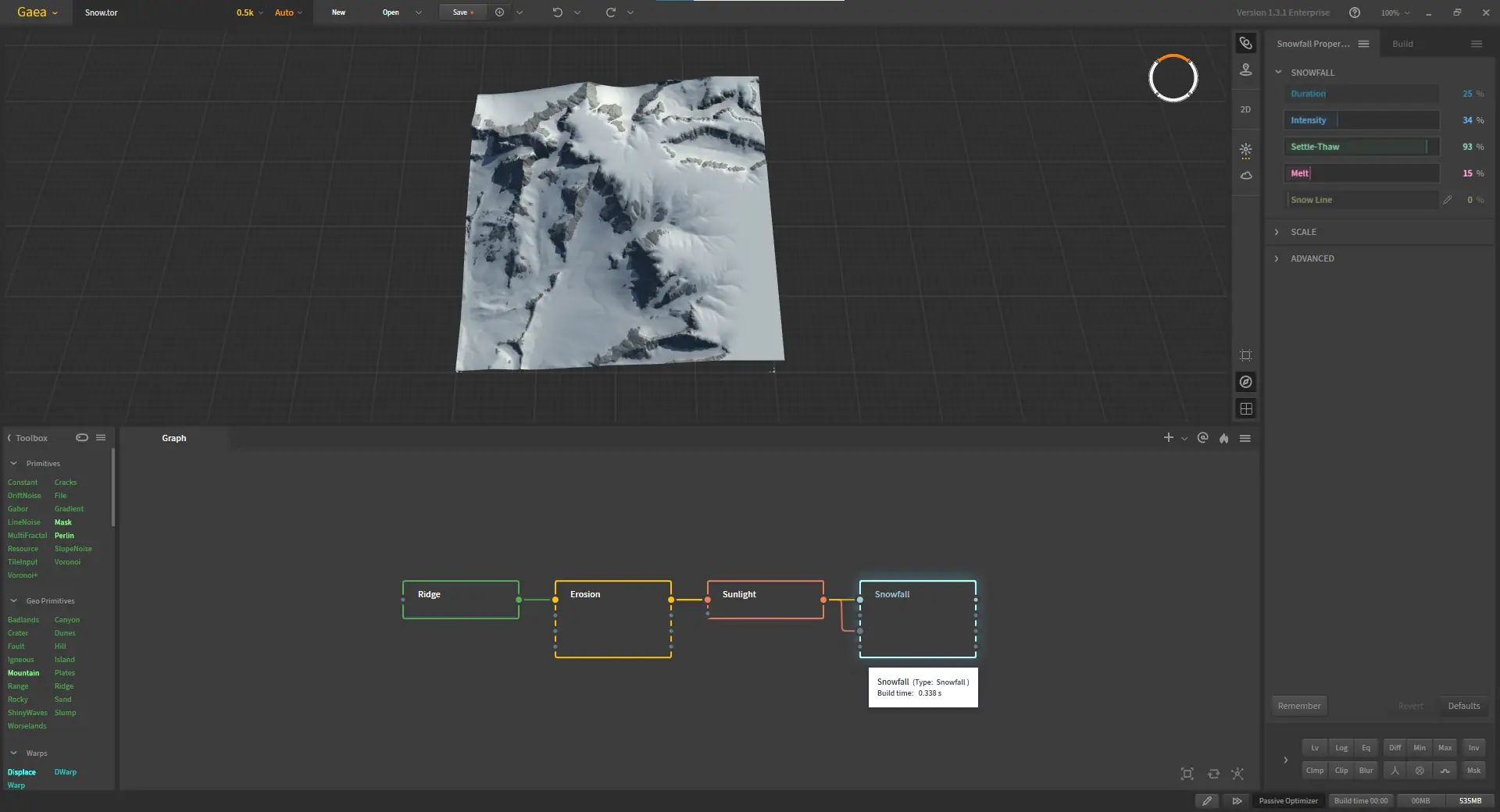Adjust the Settle-Thaw slider
This screenshot has width=1500, height=812.
tap(1361, 147)
